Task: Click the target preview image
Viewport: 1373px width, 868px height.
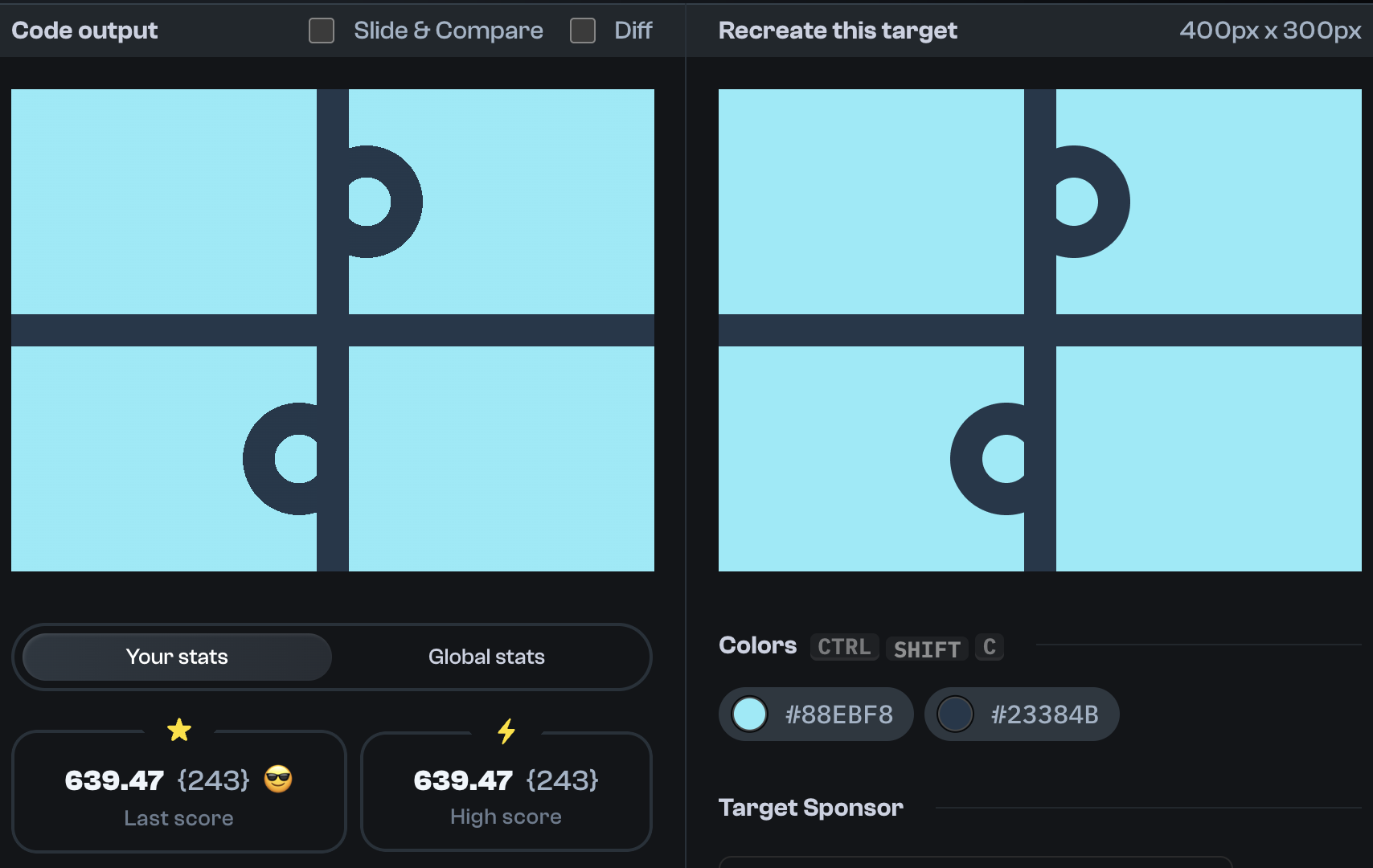Action: 1037,330
